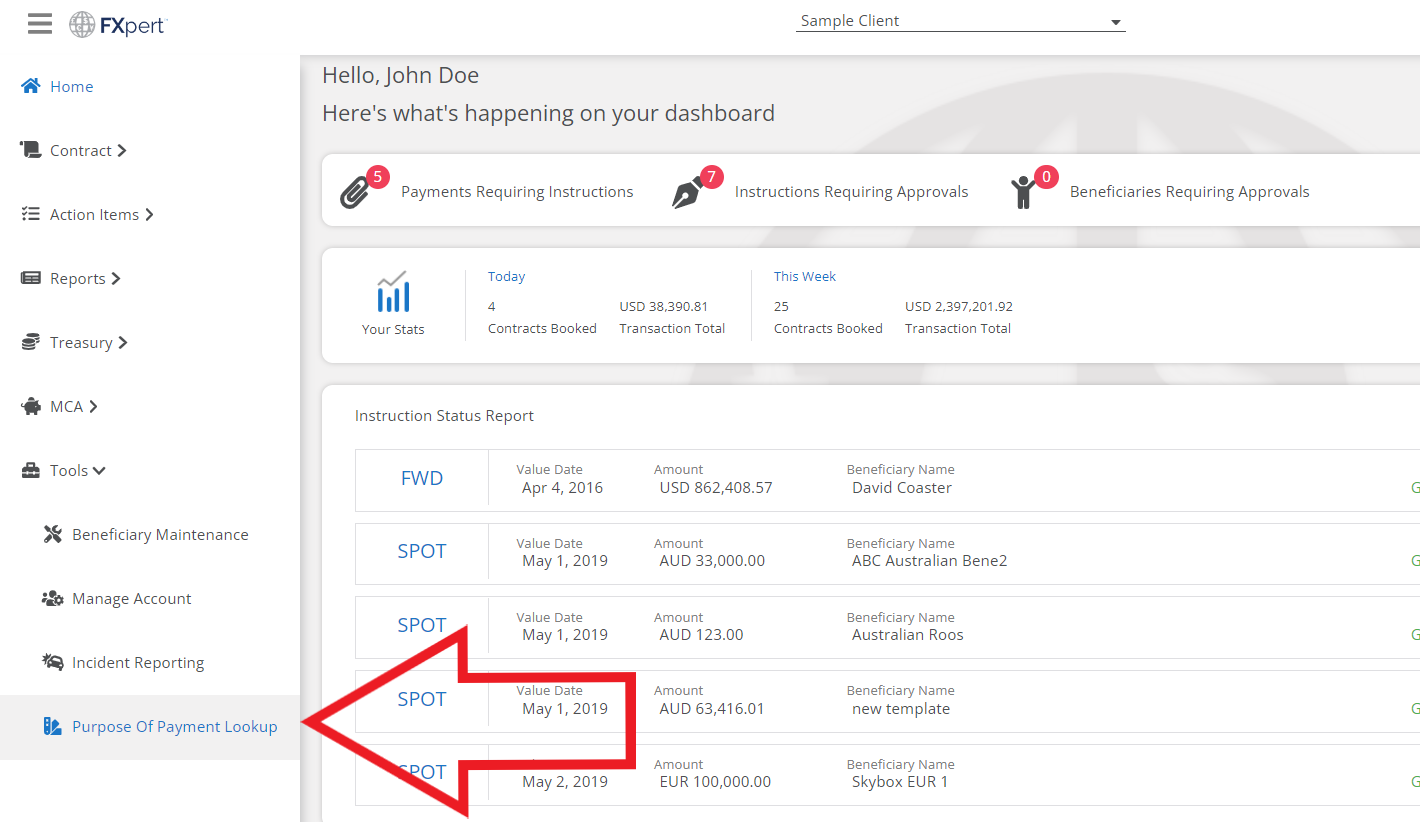Screen dimensions: 1420x822
Task: Open Payments Requiring Instructions
Action: (x=517, y=192)
